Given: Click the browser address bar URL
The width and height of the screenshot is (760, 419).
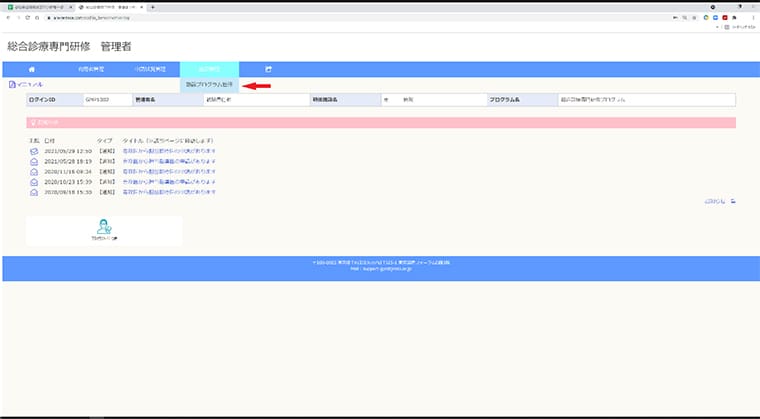Looking at the screenshot, I should tap(91, 17).
